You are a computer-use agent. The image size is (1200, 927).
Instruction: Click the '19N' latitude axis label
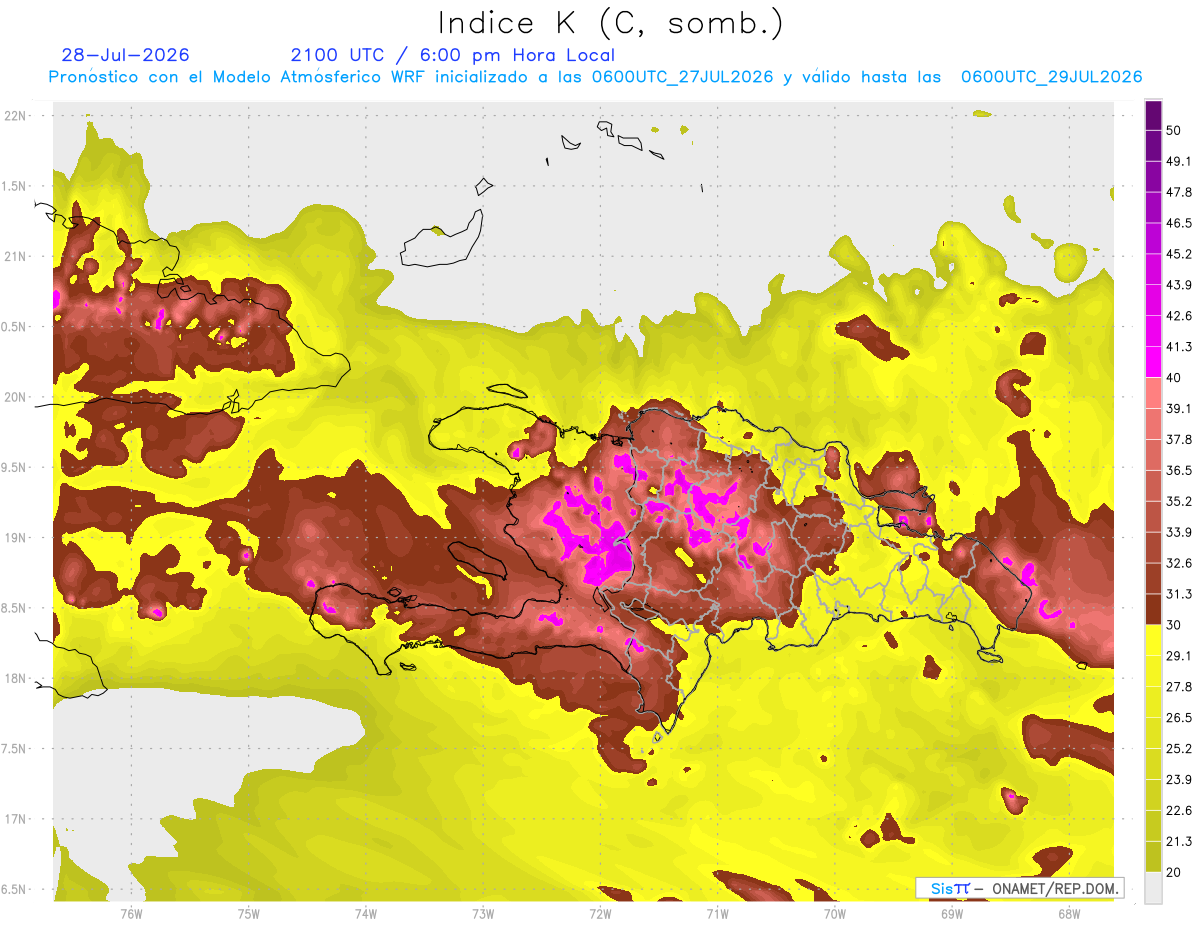[x=16, y=538]
